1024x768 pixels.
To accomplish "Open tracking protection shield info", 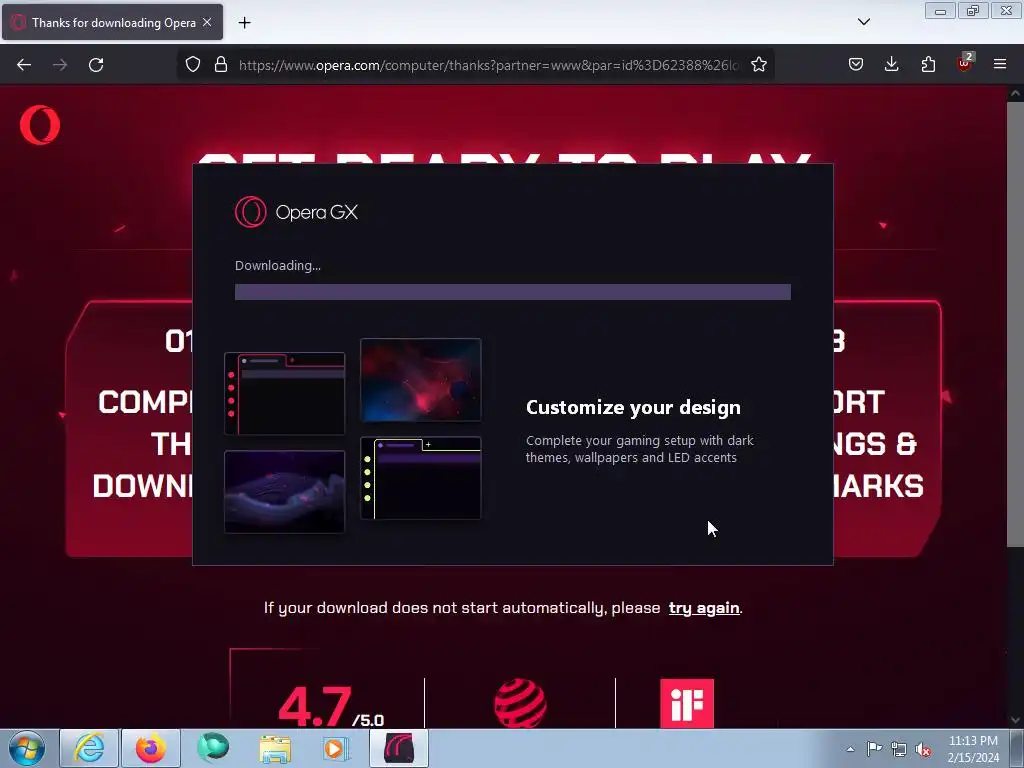I will (193, 65).
